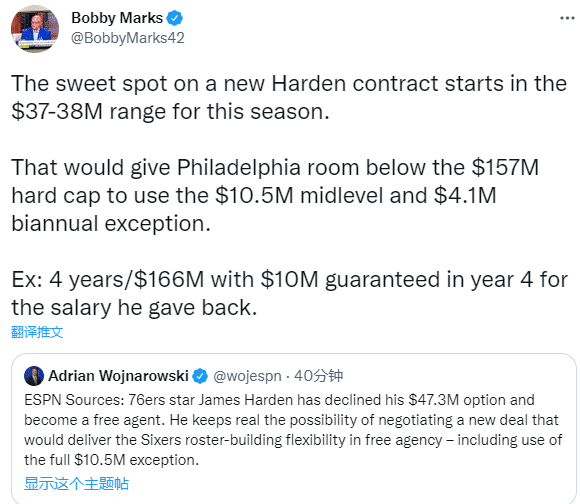Open Bobby Marks' profile avatar
The height and width of the screenshot is (504, 580).
point(35,29)
